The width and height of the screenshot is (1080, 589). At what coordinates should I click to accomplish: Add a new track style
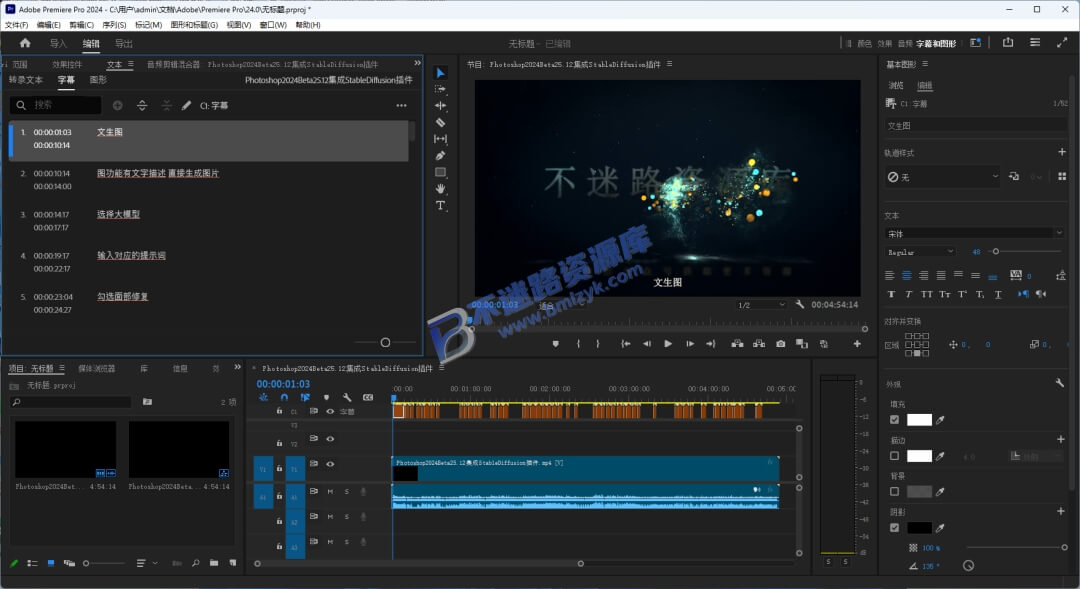pyautogui.click(x=1061, y=152)
